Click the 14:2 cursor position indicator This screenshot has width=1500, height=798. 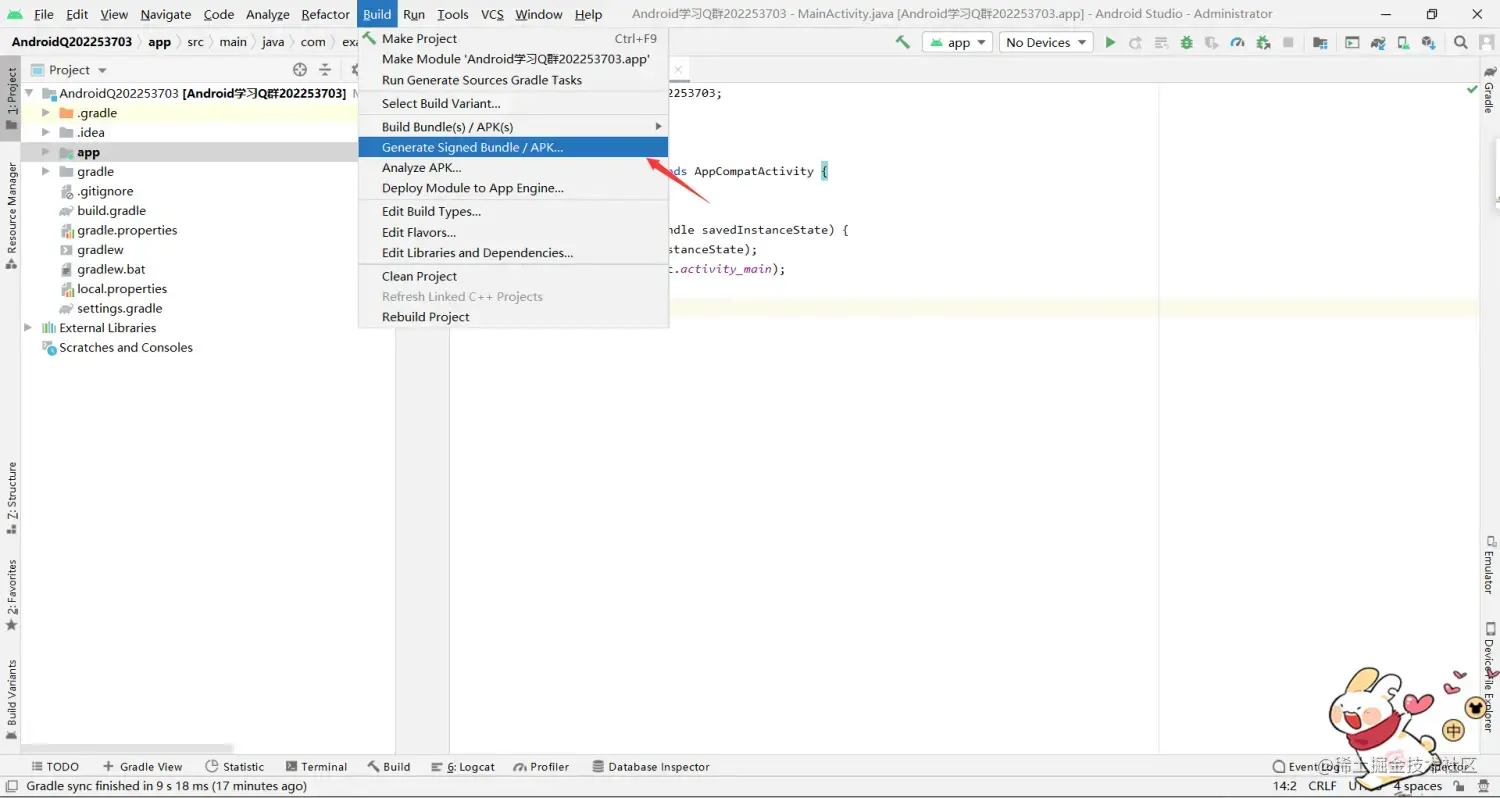pos(1285,786)
